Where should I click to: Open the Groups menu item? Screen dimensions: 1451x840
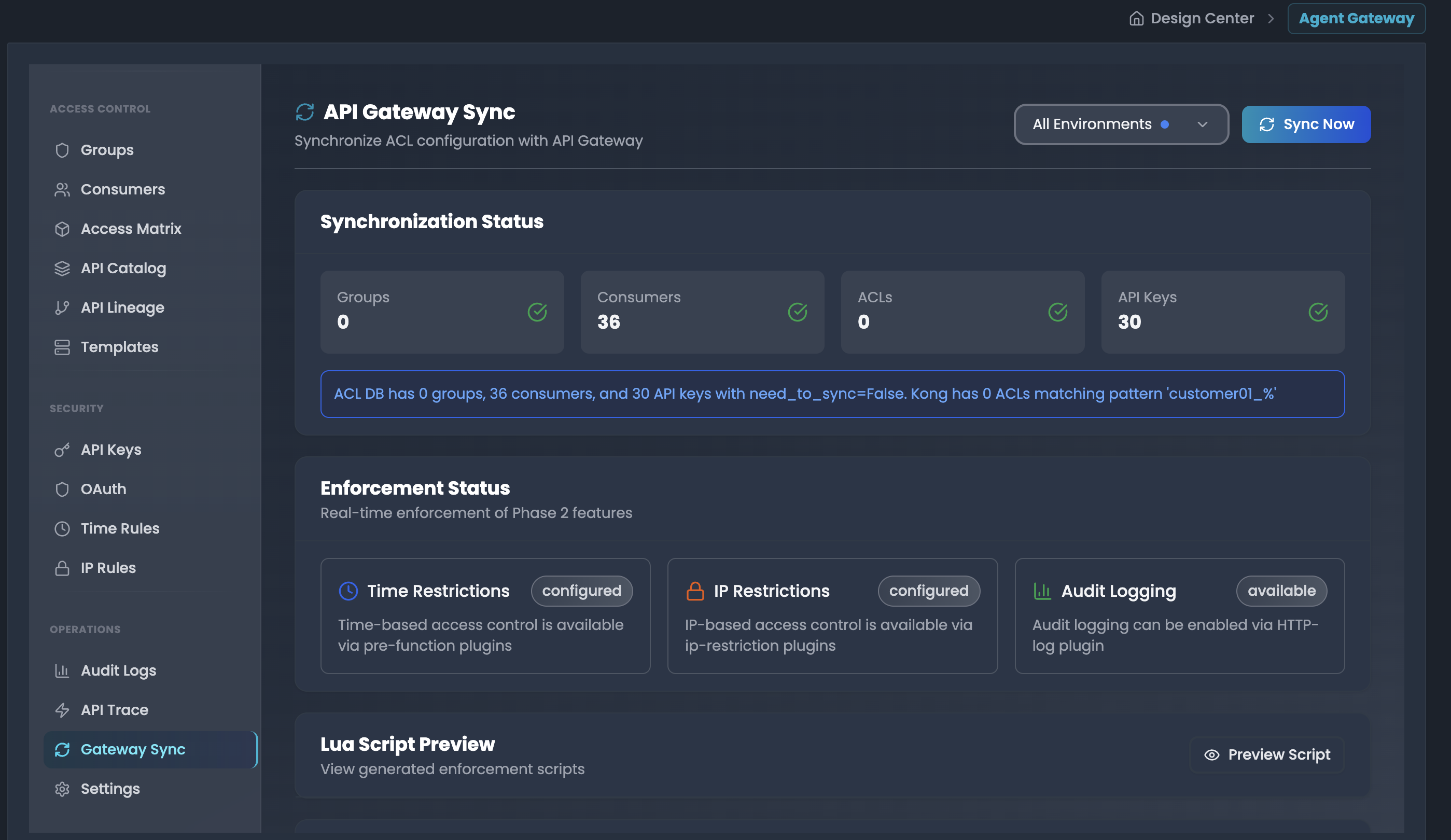(x=150, y=150)
